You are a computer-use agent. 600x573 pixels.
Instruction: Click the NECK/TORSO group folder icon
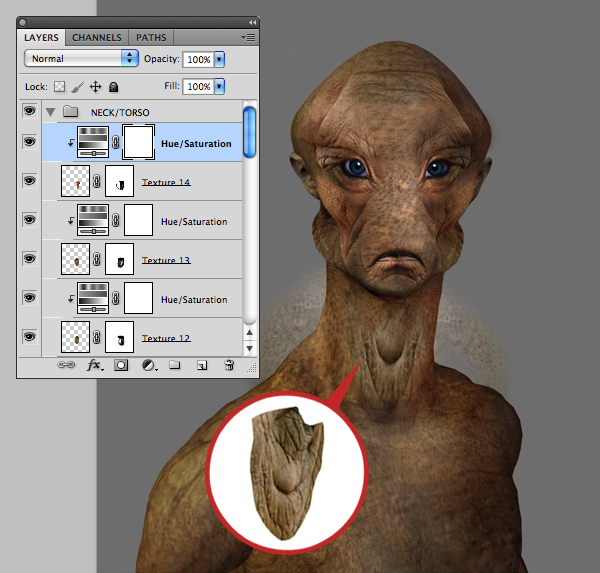pos(70,112)
